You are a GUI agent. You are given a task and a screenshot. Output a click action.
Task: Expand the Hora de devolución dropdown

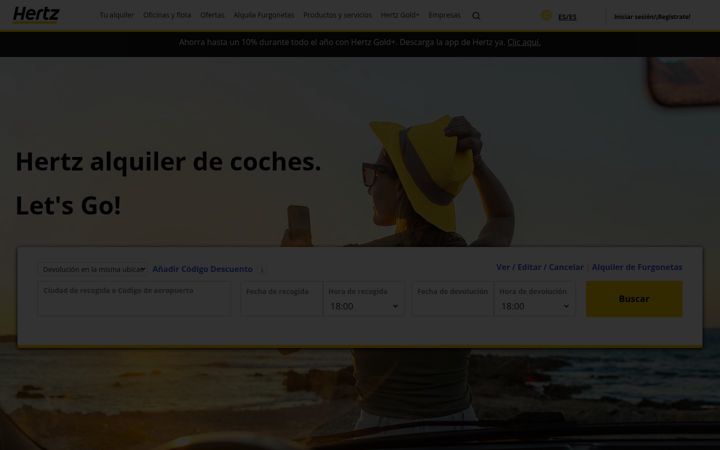tap(534, 299)
